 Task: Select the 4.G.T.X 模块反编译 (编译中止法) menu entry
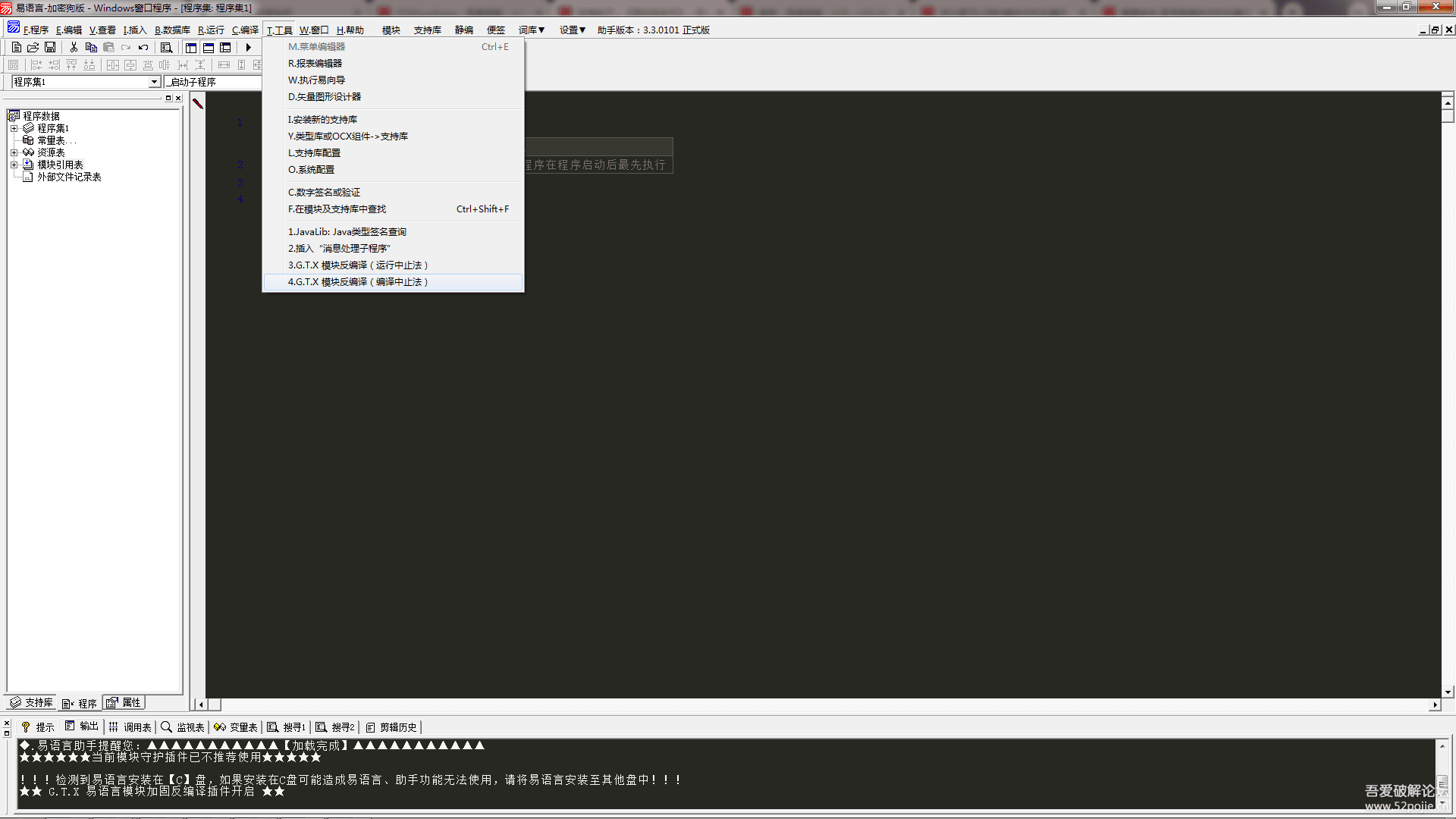(x=358, y=282)
